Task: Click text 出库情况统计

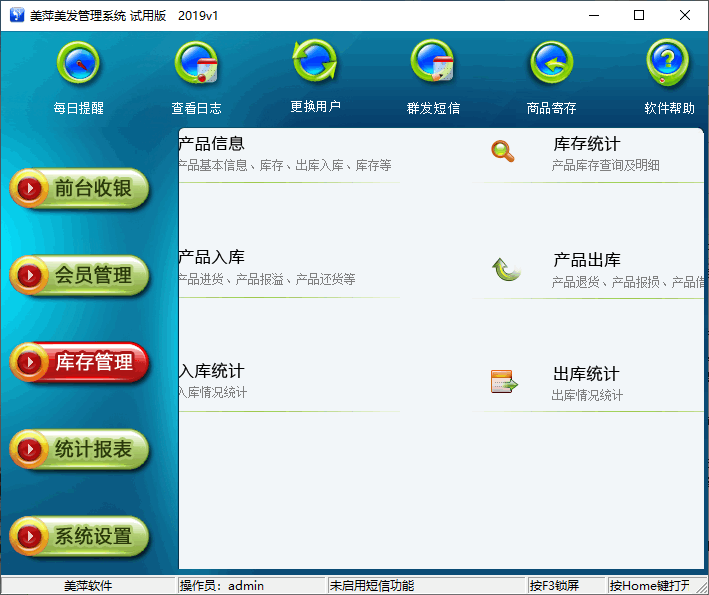Action: [587, 396]
